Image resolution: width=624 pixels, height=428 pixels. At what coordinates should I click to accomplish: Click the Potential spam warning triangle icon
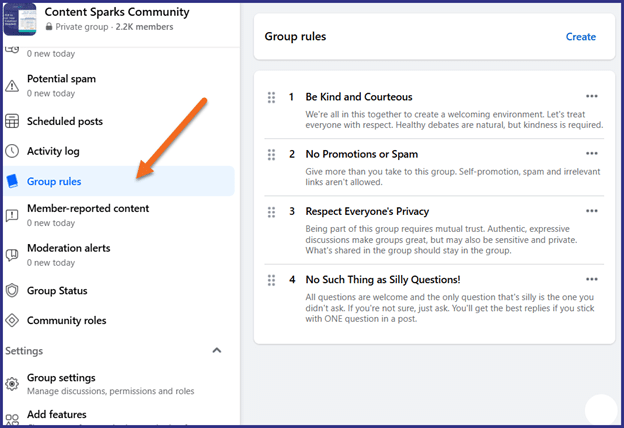point(12,86)
